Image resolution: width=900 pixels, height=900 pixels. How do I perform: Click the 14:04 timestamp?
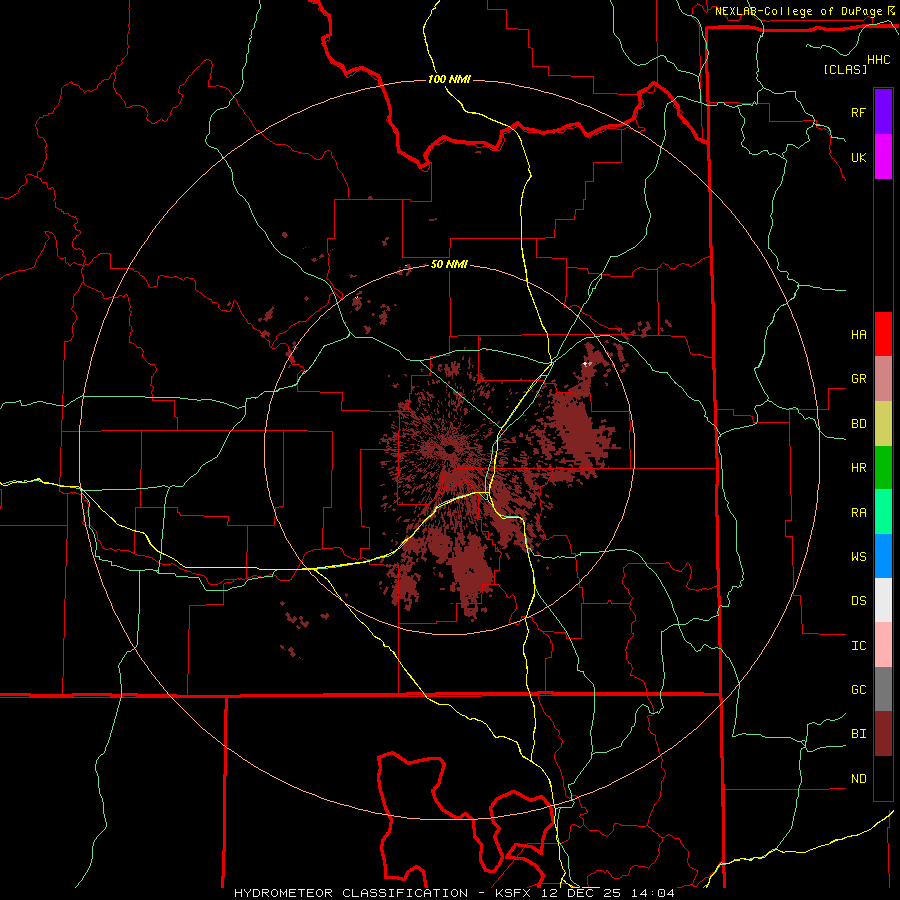[x=653, y=893]
